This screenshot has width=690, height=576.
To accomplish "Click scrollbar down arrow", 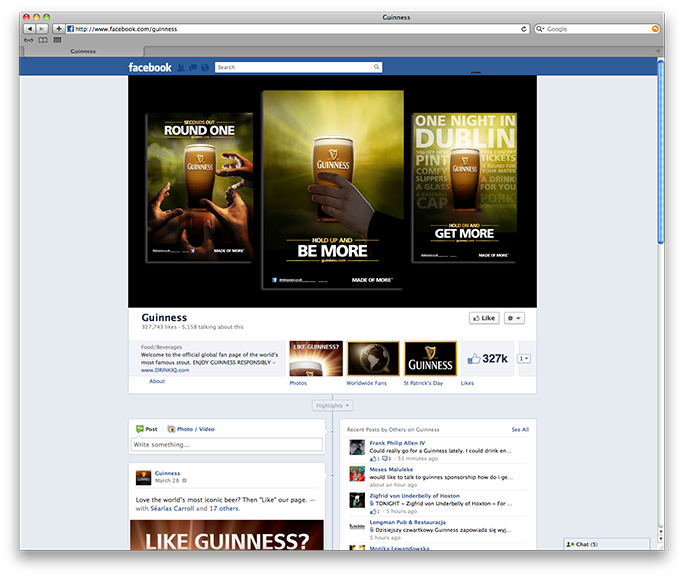I will [661, 539].
